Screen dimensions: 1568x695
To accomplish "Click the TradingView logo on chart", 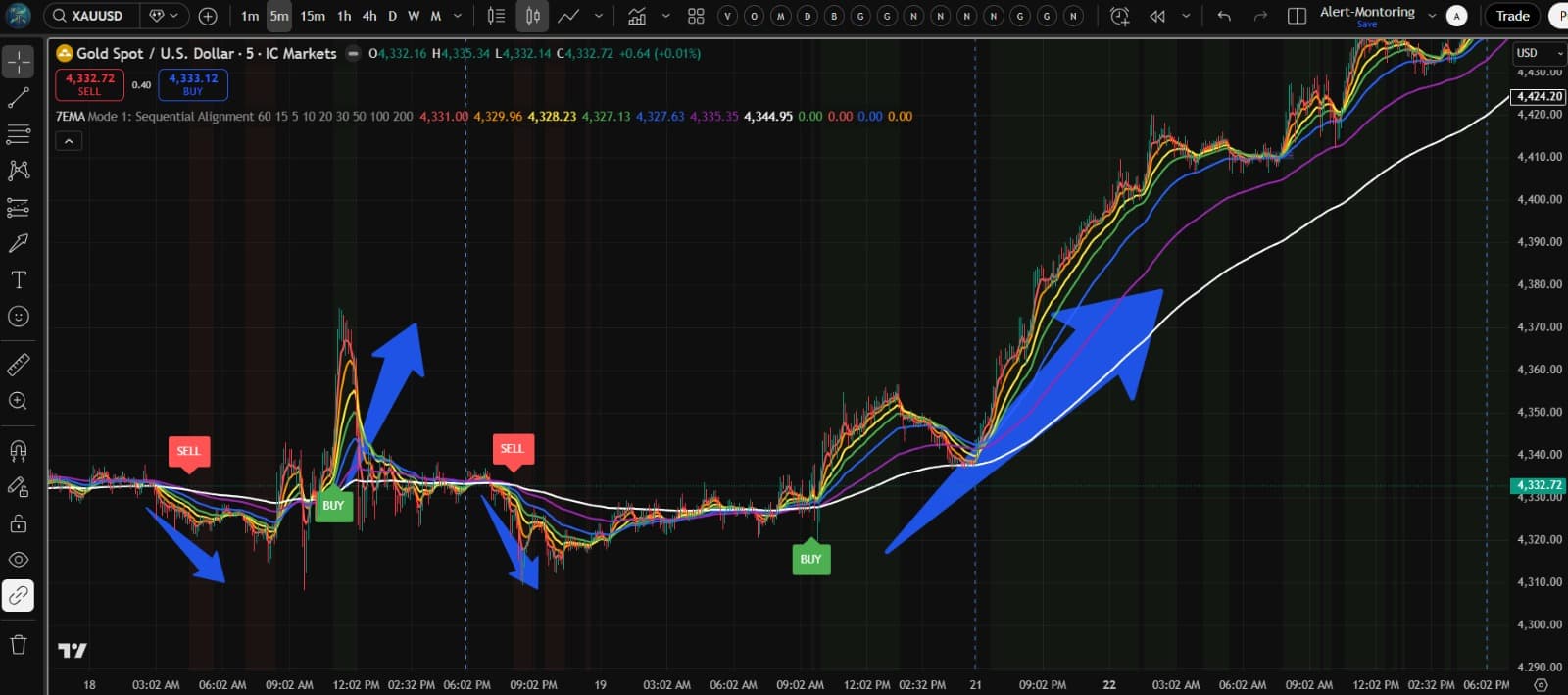I will 72,650.
